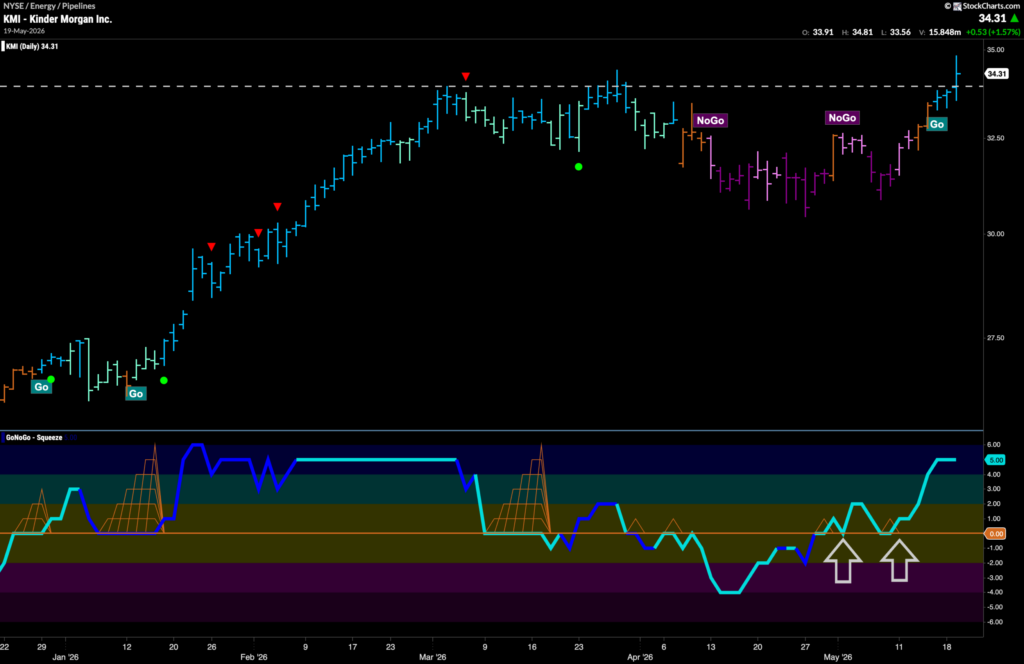The height and width of the screenshot is (664, 1024).
Task: Click the Jan '26 date axis label
Action: pos(65,657)
